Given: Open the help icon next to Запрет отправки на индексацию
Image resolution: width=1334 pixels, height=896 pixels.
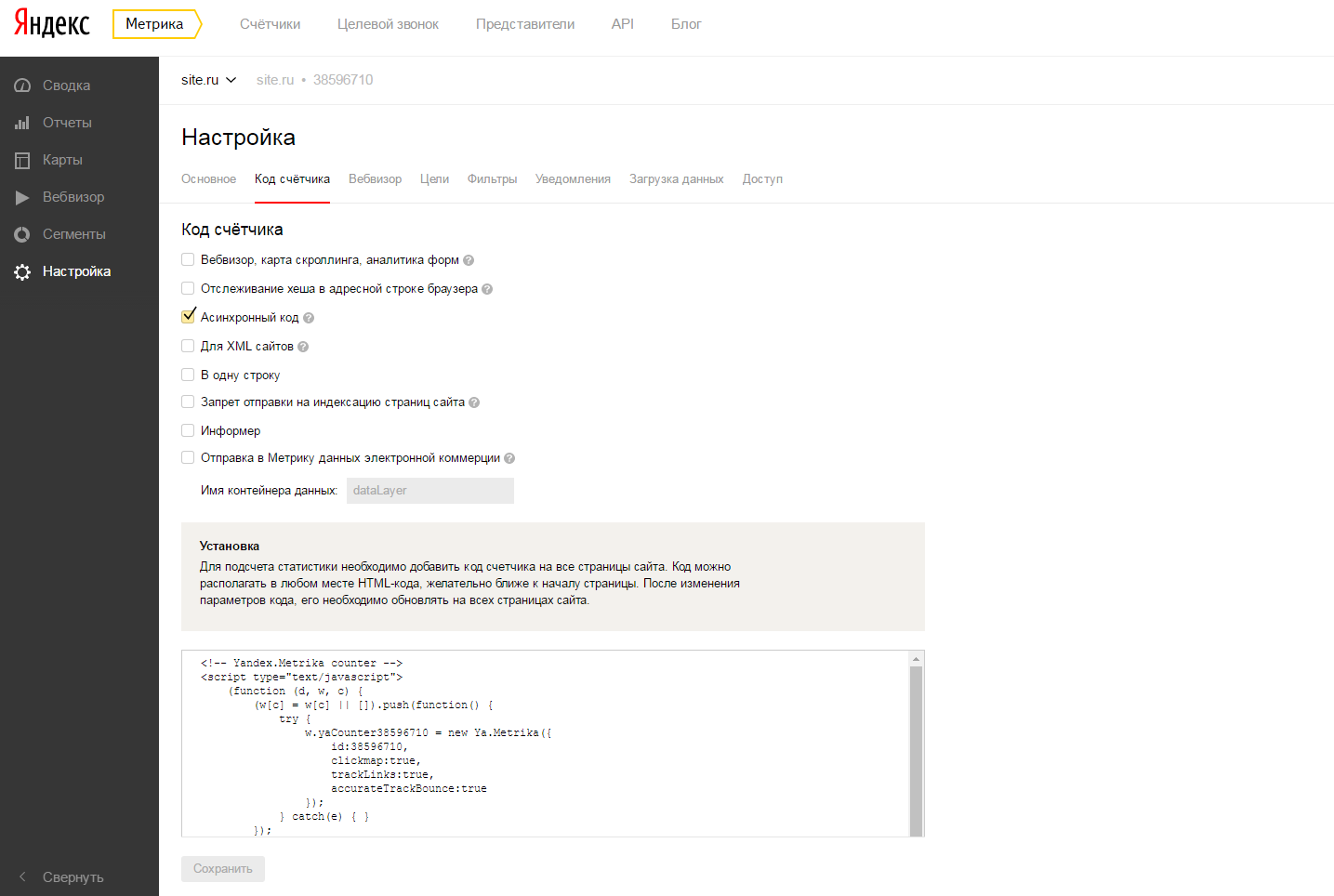Looking at the screenshot, I should click(x=474, y=402).
